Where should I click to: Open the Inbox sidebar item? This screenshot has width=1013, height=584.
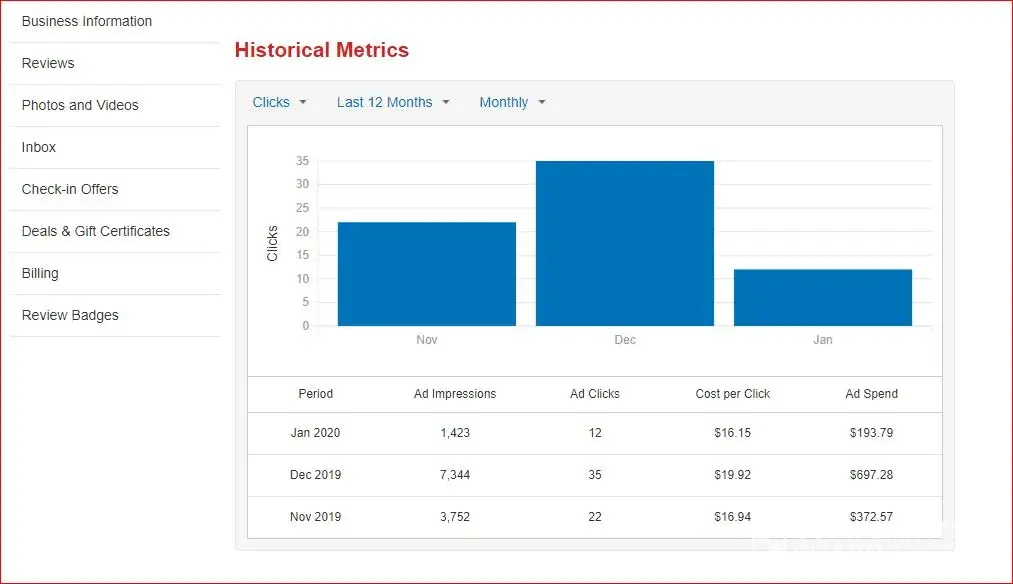pos(39,147)
